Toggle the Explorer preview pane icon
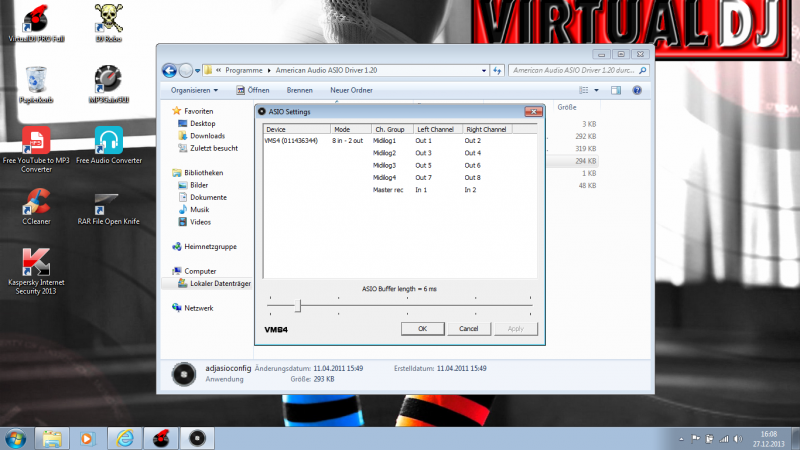Image resolution: width=800 pixels, height=450 pixels. (x=616, y=90)
